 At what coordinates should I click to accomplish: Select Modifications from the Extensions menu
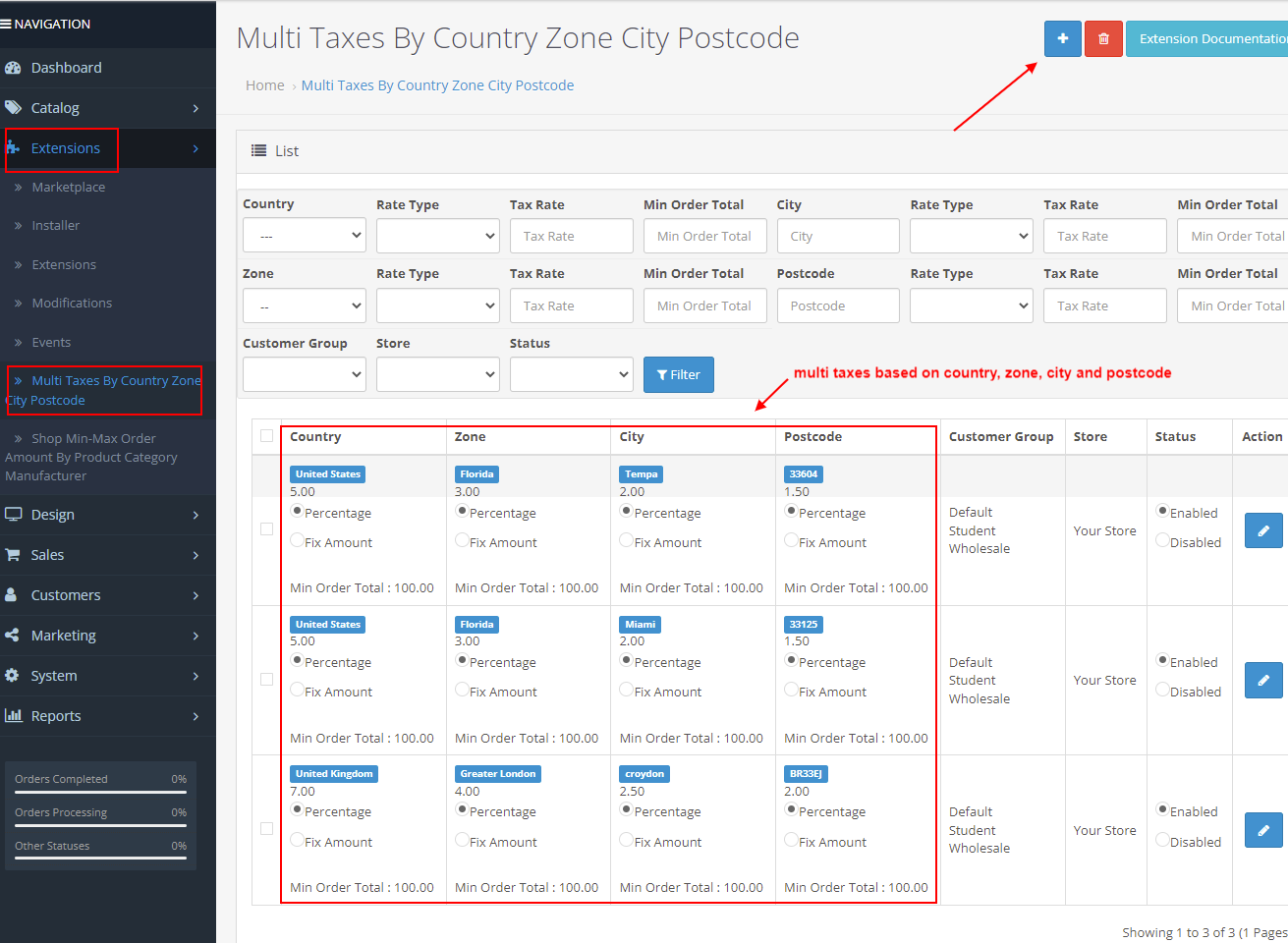point(72,303)
